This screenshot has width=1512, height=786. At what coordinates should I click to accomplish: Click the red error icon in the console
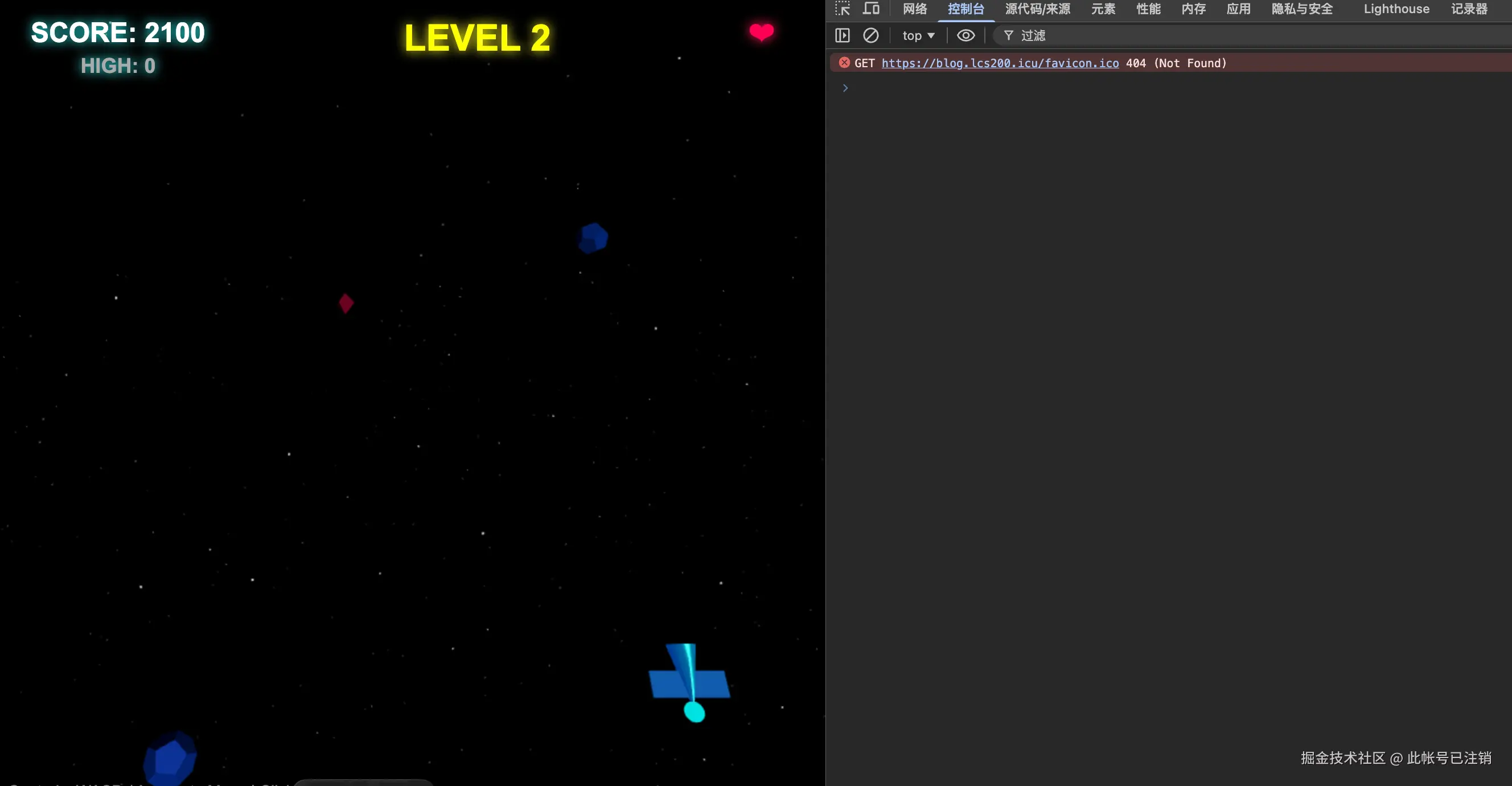[x=844, y=63]
